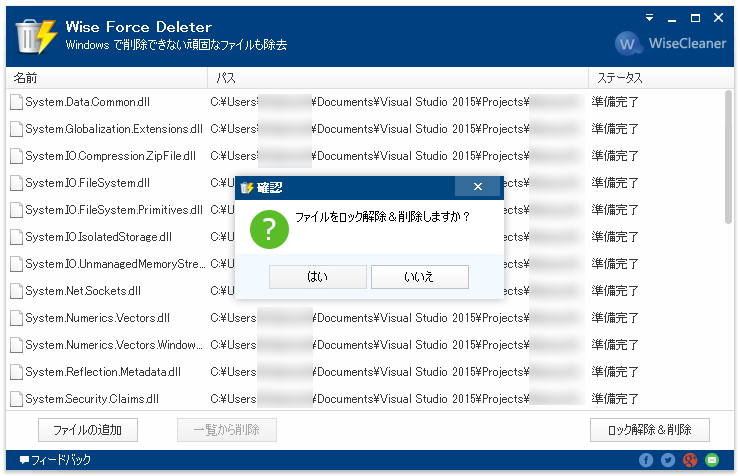Confirm deletion with はい button

[318, 276]
